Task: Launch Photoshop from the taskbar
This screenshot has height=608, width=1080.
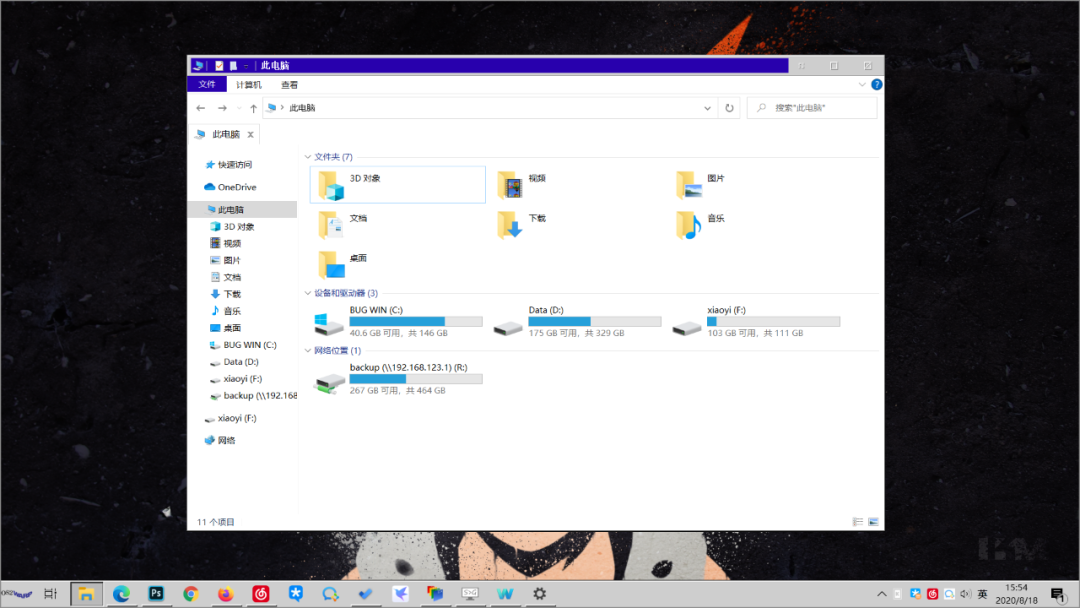Action: pos(156,593)
